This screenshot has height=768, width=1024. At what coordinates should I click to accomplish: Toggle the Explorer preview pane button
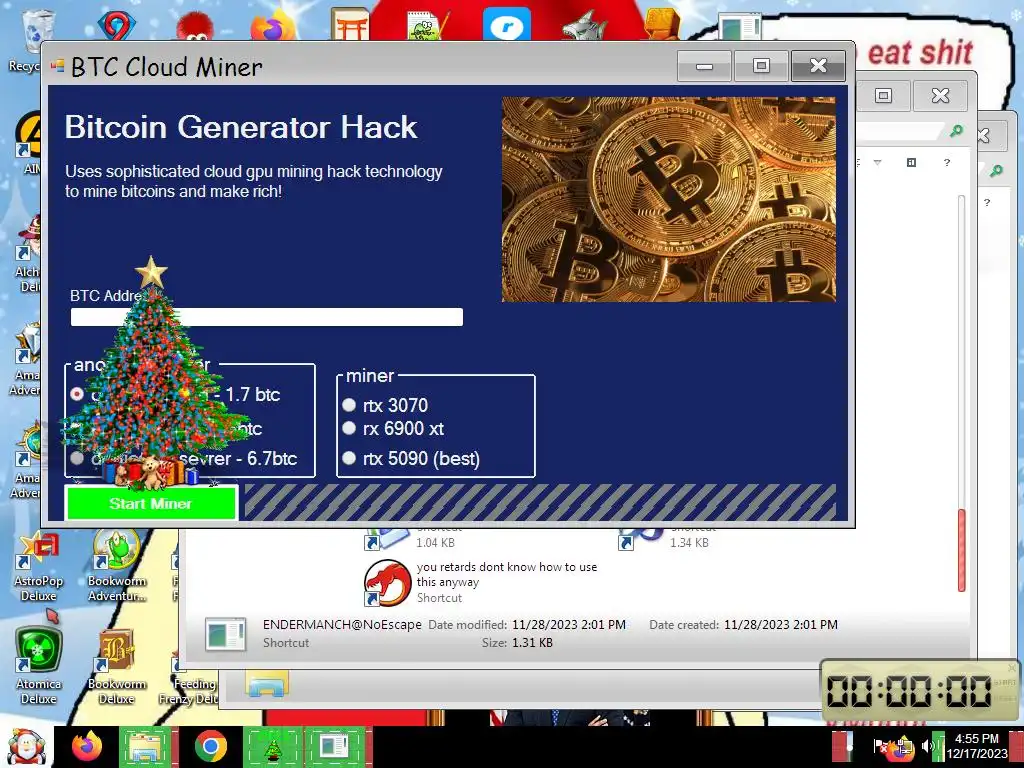(x=912, y=163)
